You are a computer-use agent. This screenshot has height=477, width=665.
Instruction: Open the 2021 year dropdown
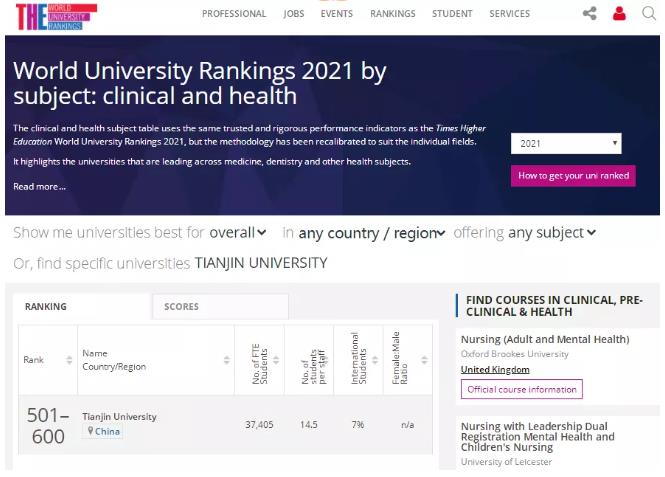tap(566, 143)
